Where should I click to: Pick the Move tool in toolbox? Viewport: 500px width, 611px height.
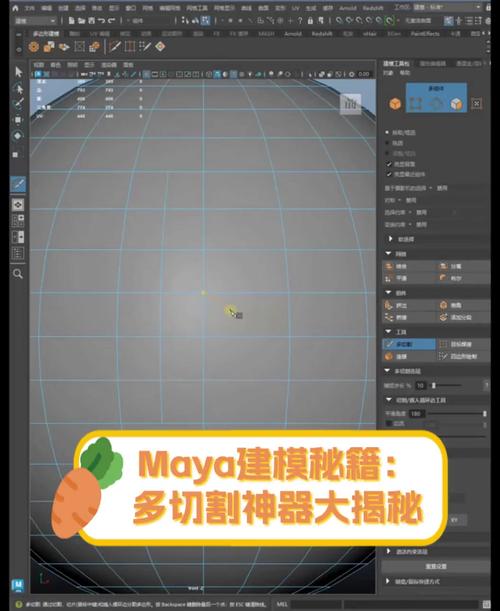point(18,120)
